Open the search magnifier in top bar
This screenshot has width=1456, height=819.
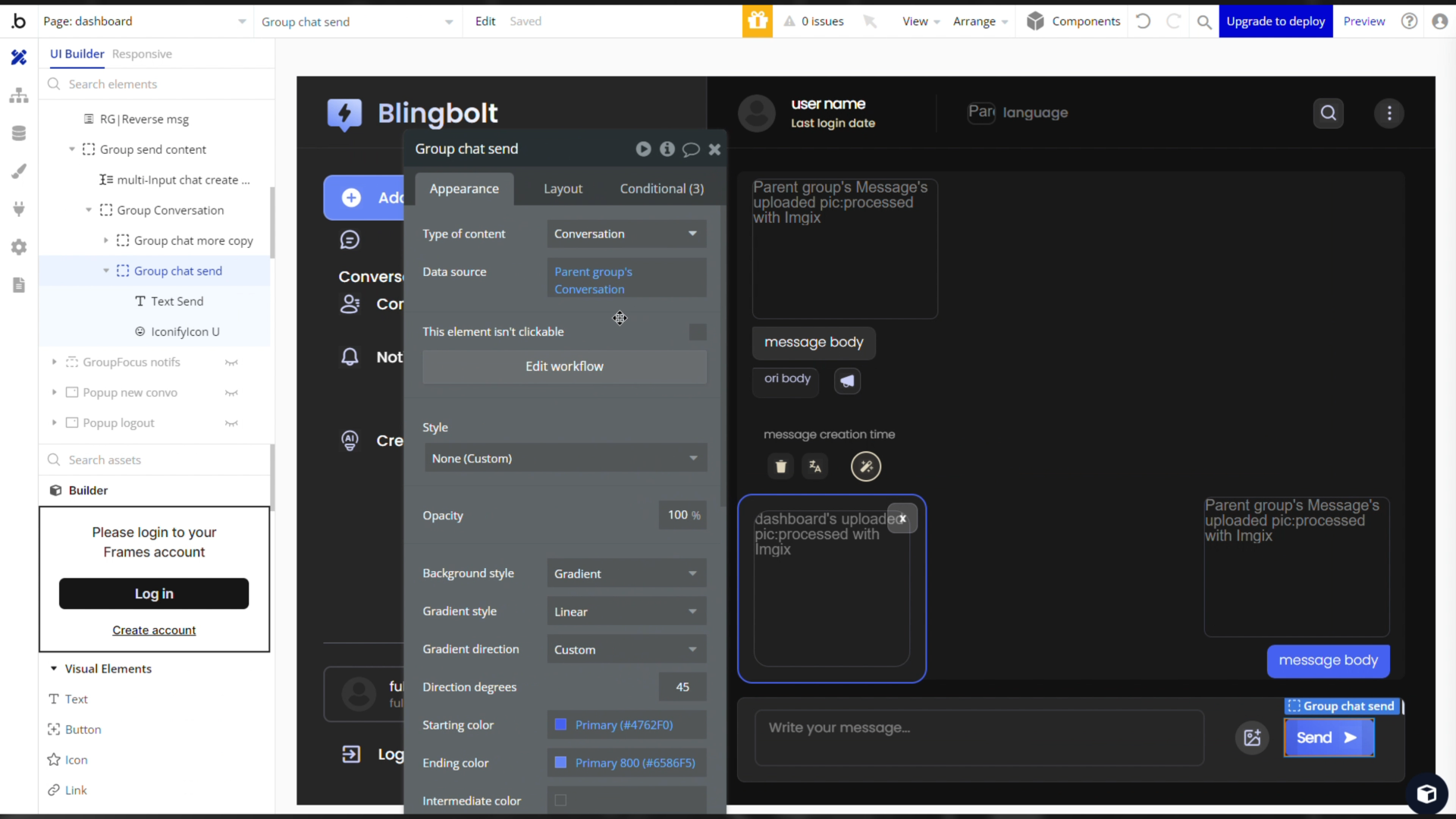pos(1203,22)
